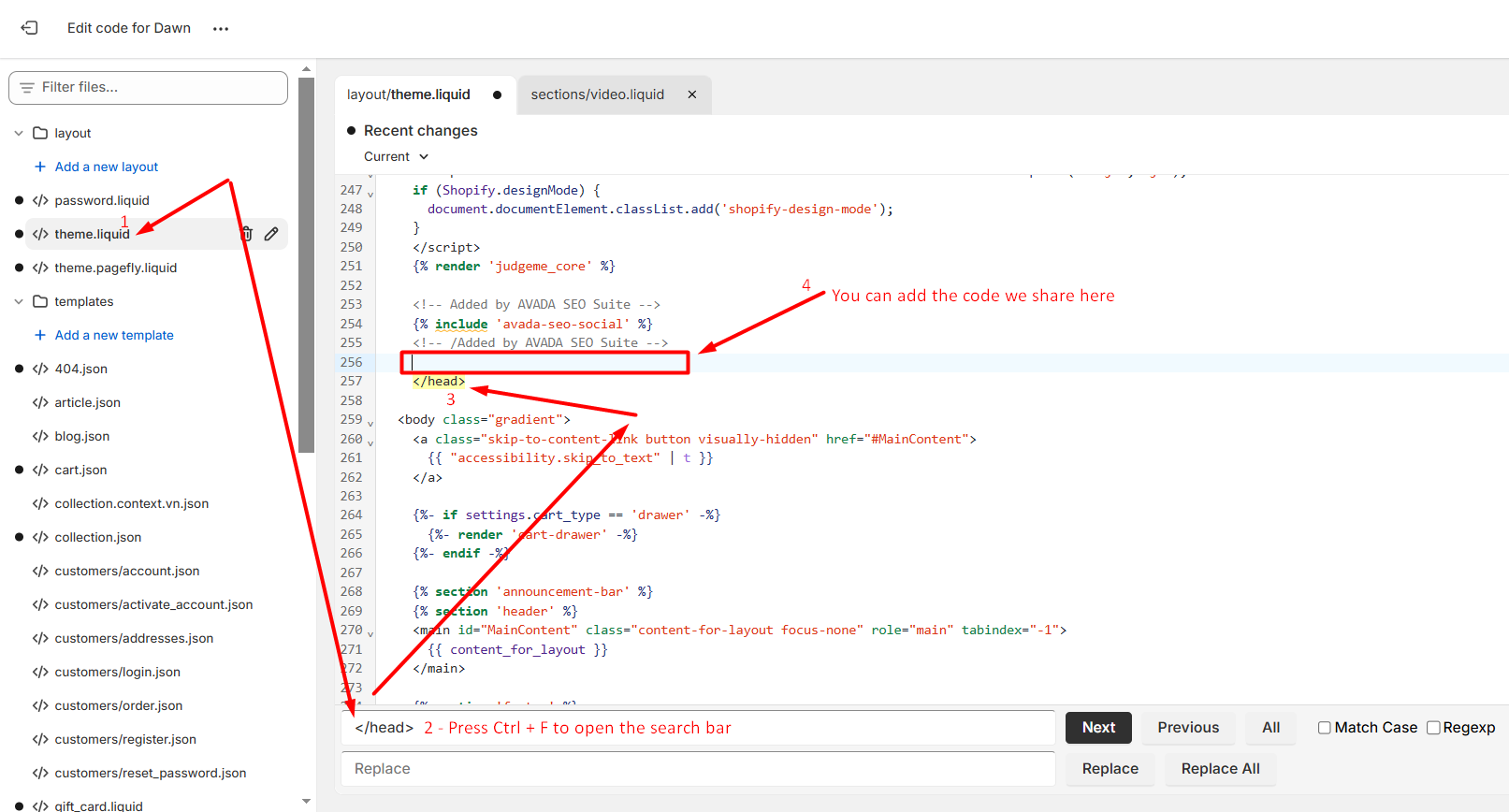Click the highlighted </head> tag on line 257
This screenshot has width=1509, height=812.
439,381
